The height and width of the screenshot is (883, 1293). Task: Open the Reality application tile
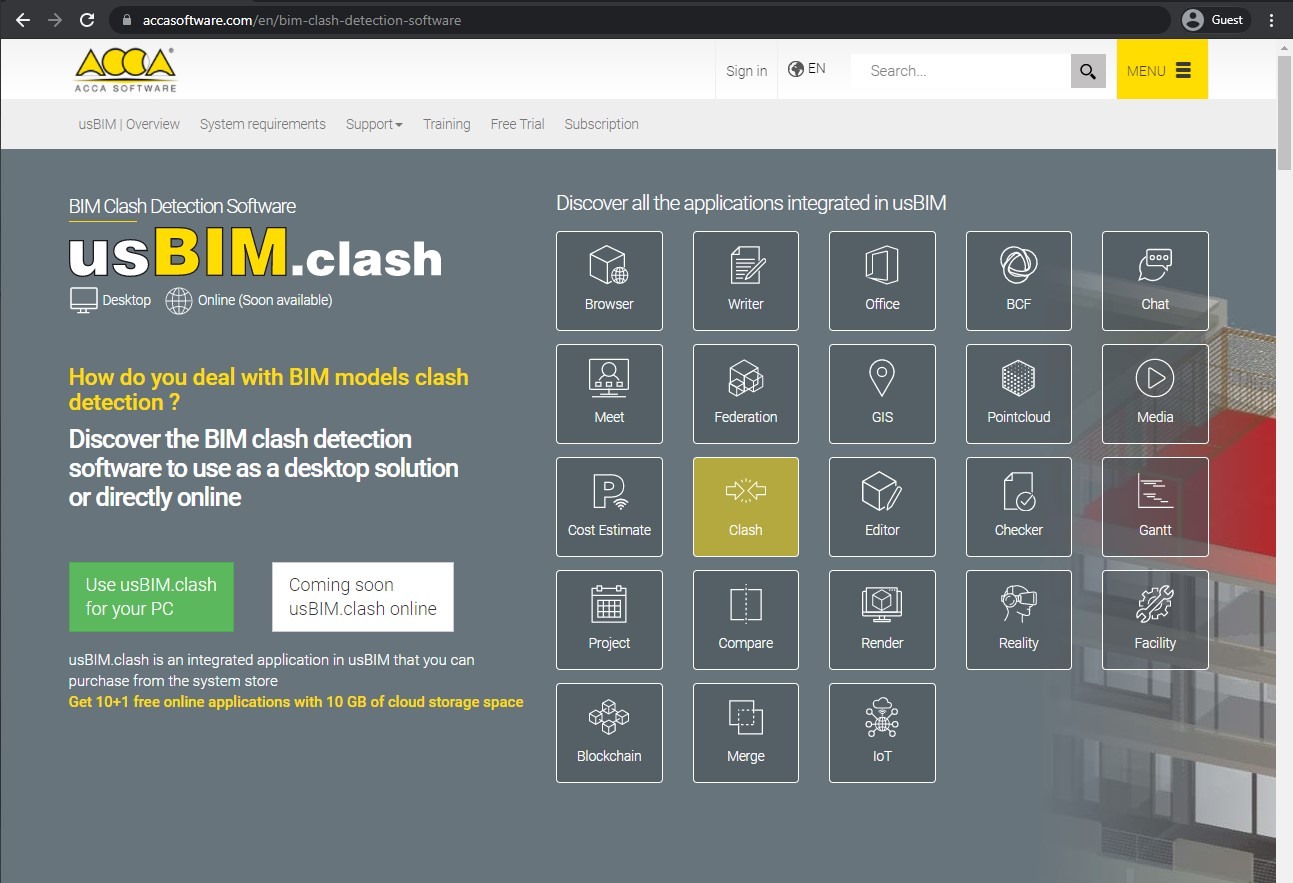coord(1018,620)
